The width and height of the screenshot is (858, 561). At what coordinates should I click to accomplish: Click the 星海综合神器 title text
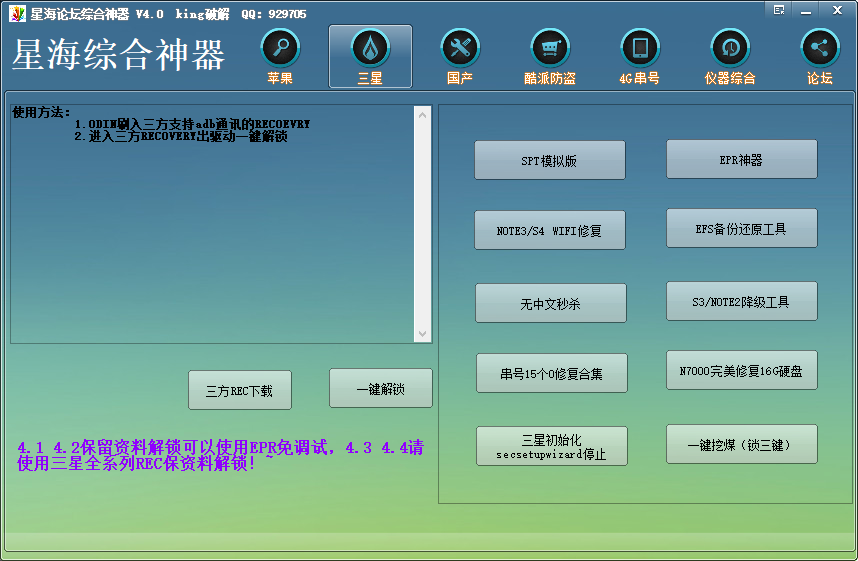click(118, 55)
